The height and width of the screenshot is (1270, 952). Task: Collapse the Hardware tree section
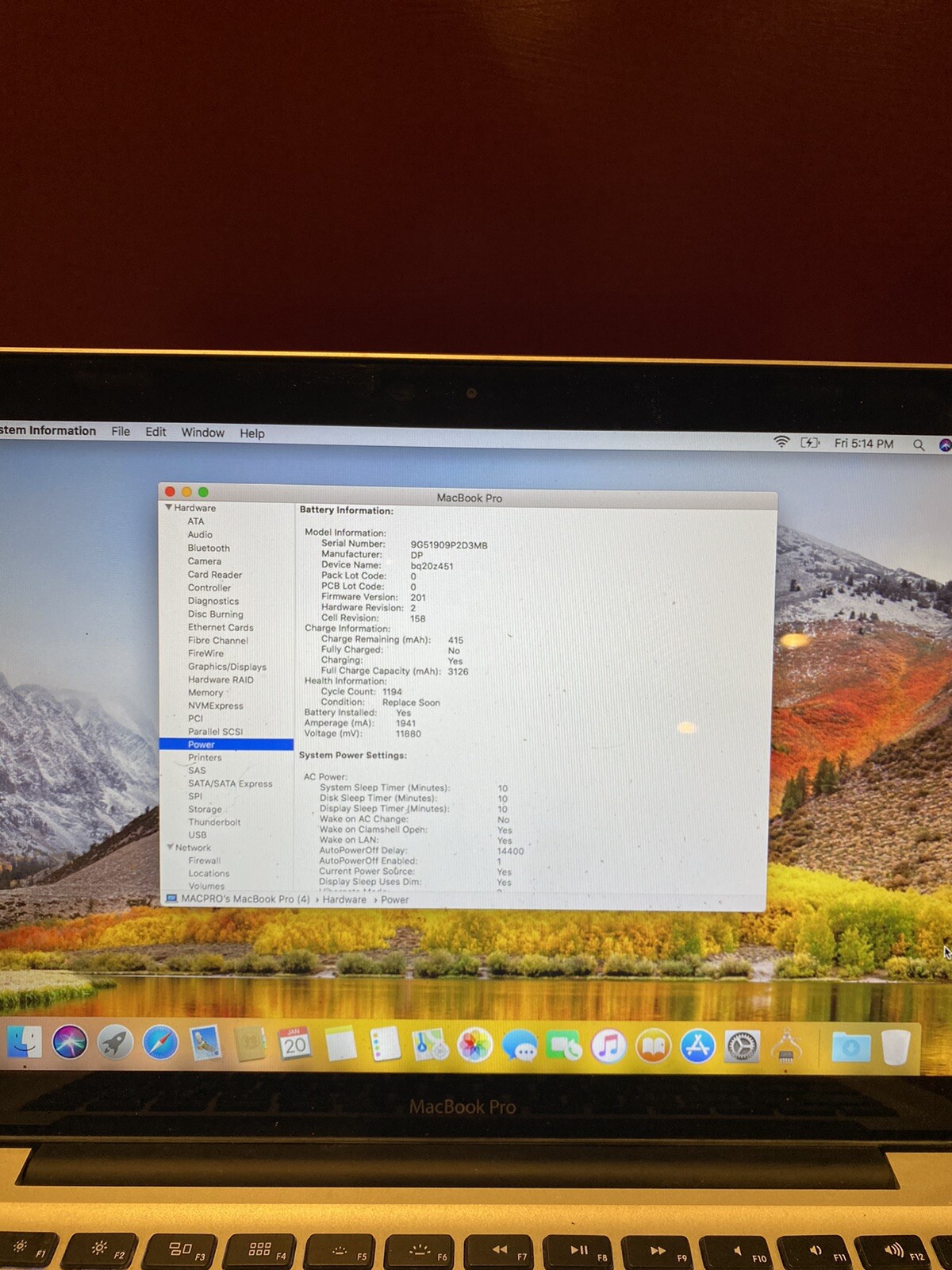click(x=169, y=507)
